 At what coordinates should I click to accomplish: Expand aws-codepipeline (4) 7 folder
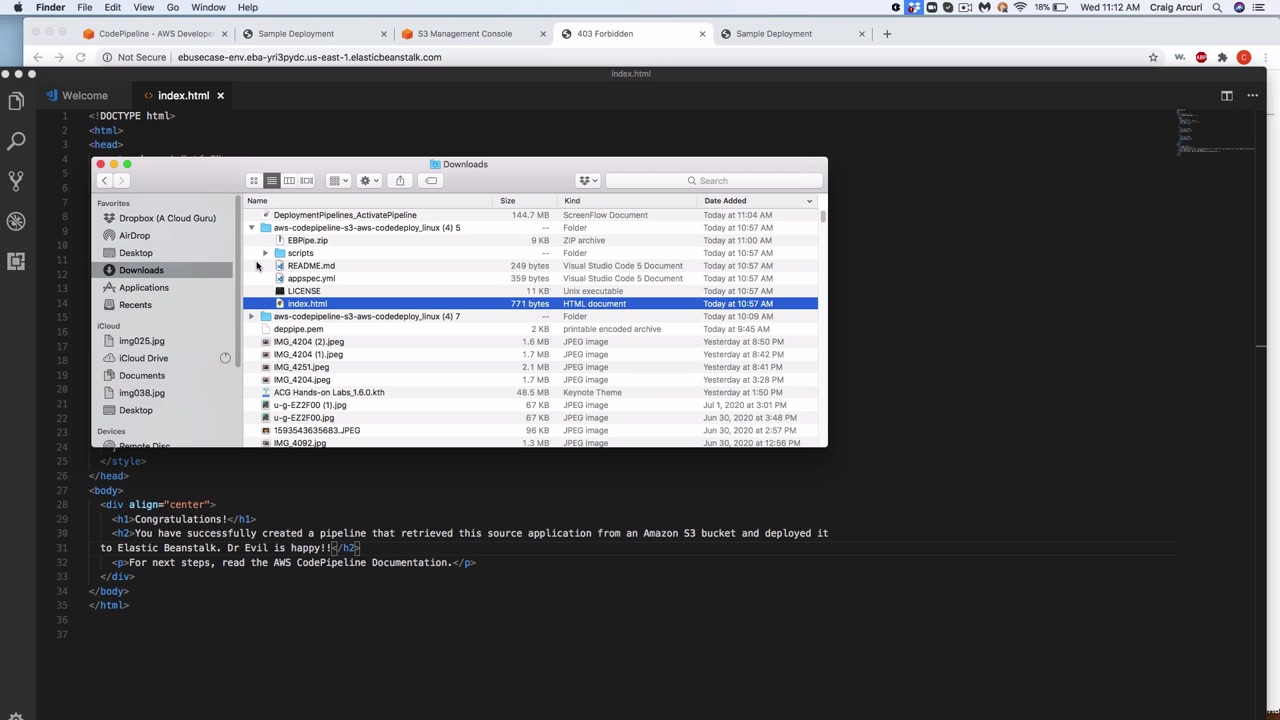pos(252,316)
